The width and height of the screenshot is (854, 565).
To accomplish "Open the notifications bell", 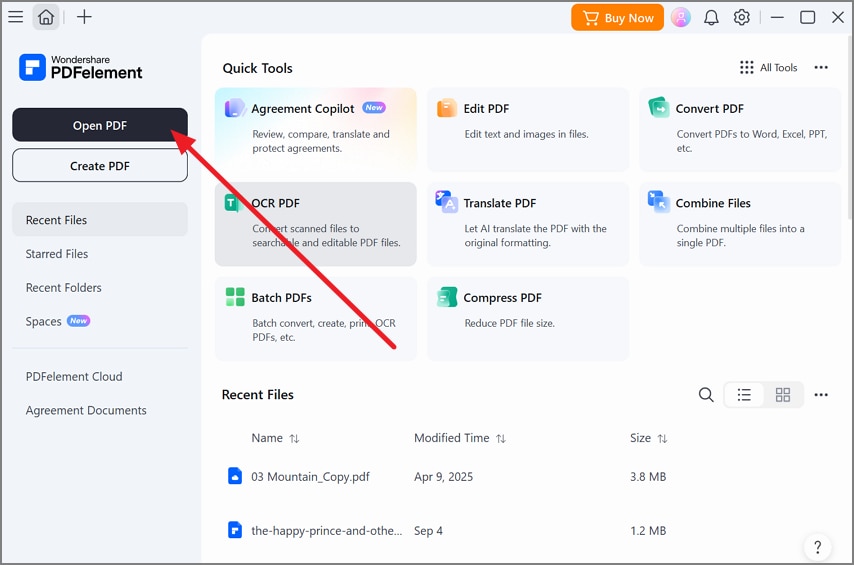I will (711, 17).
